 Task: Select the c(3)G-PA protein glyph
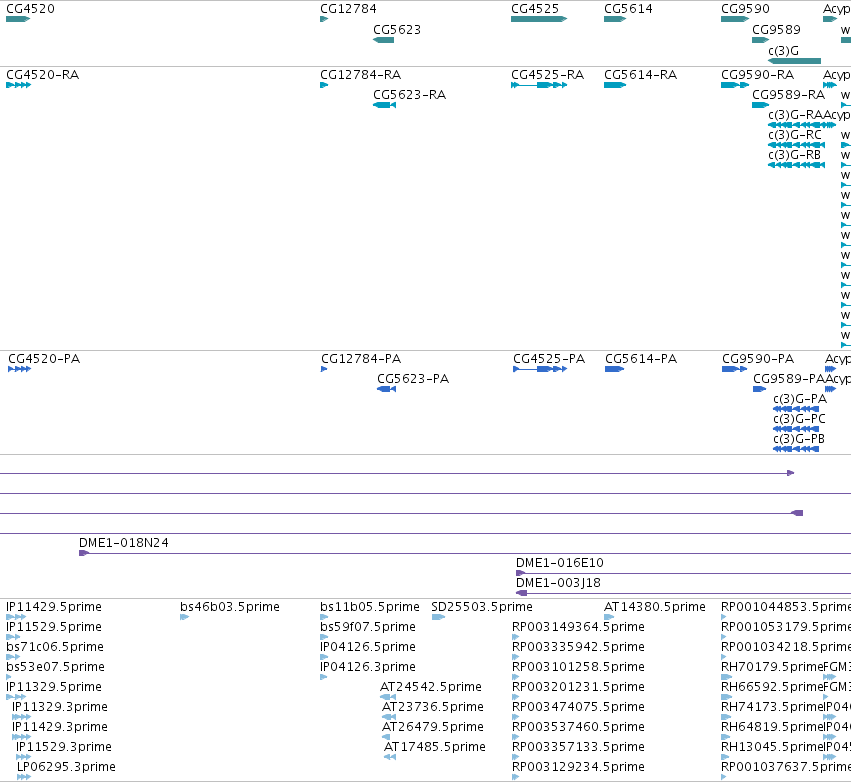[796, 409]
